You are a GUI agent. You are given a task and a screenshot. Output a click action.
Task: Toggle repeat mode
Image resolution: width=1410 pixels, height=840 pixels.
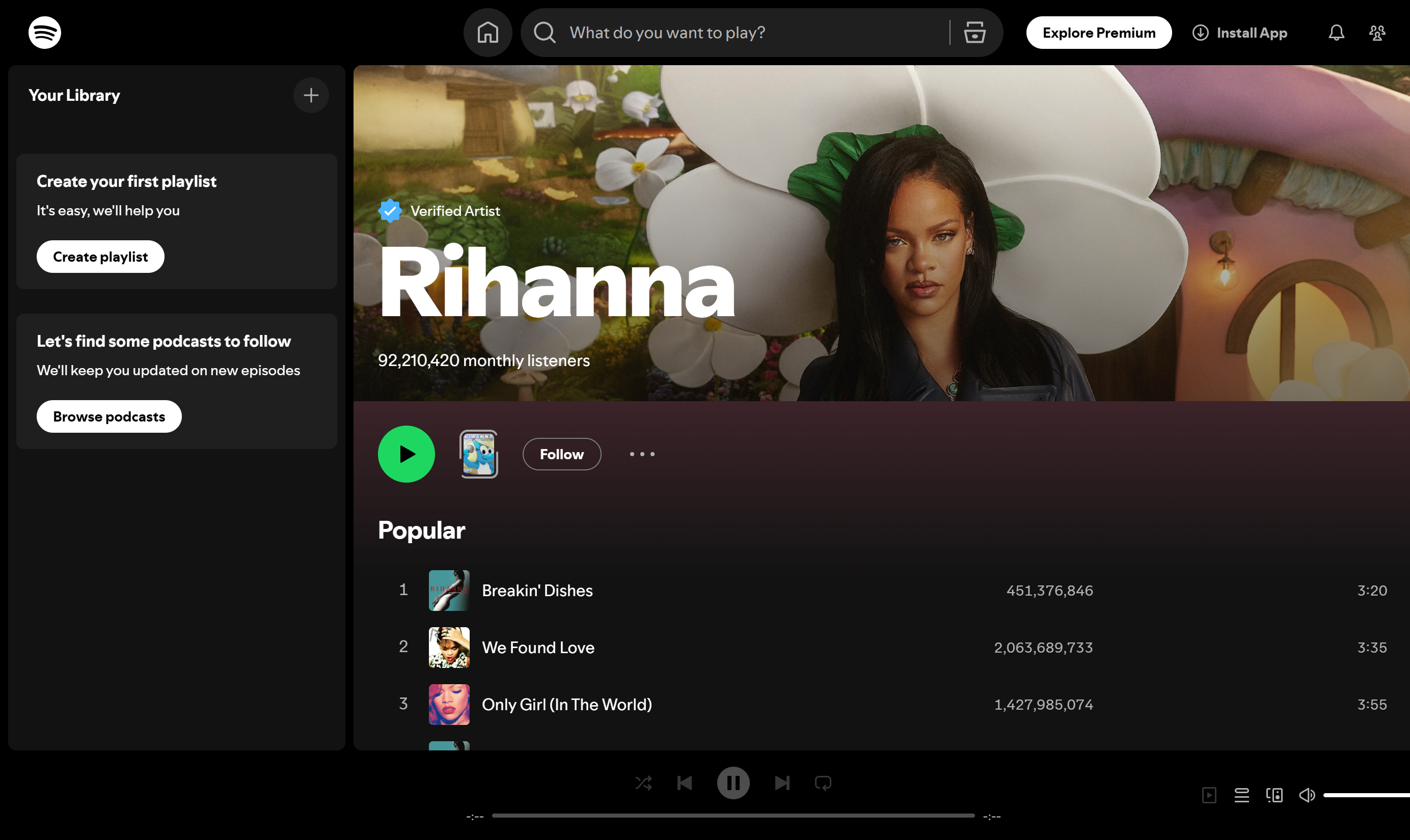[x=823, y=783]
